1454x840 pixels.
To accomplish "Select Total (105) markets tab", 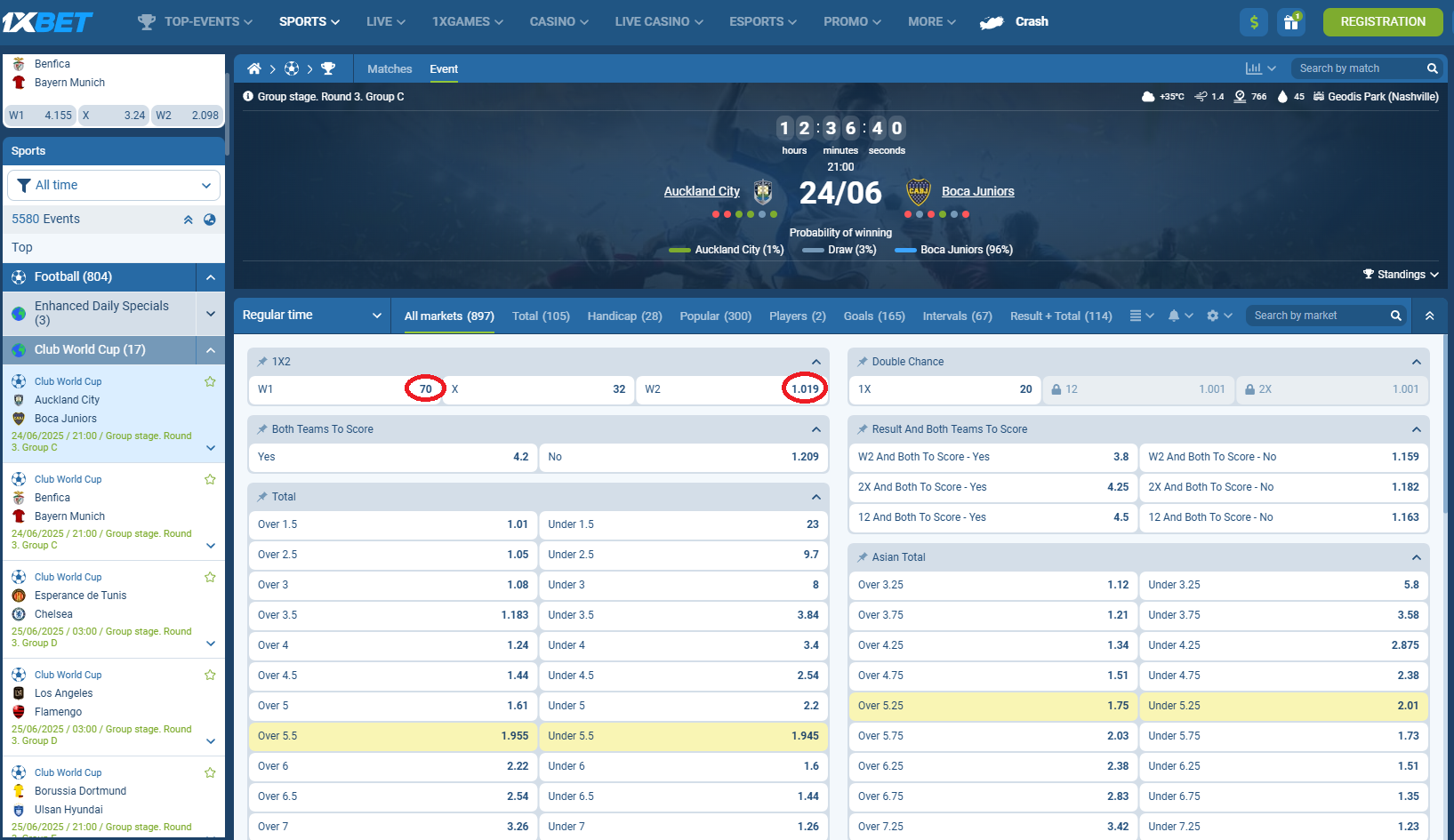I will pyautogui.click(x=541, y=316).
